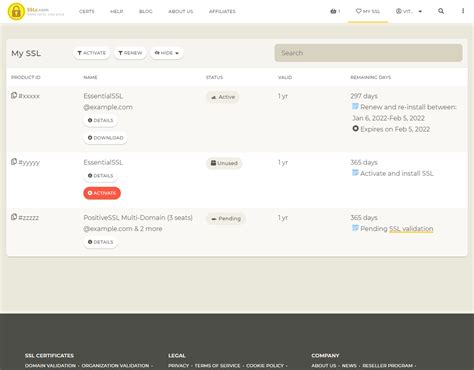Switch to the MY SSL tab
Viewport: 474px width, 370px height.
click(x=368, y=11)
